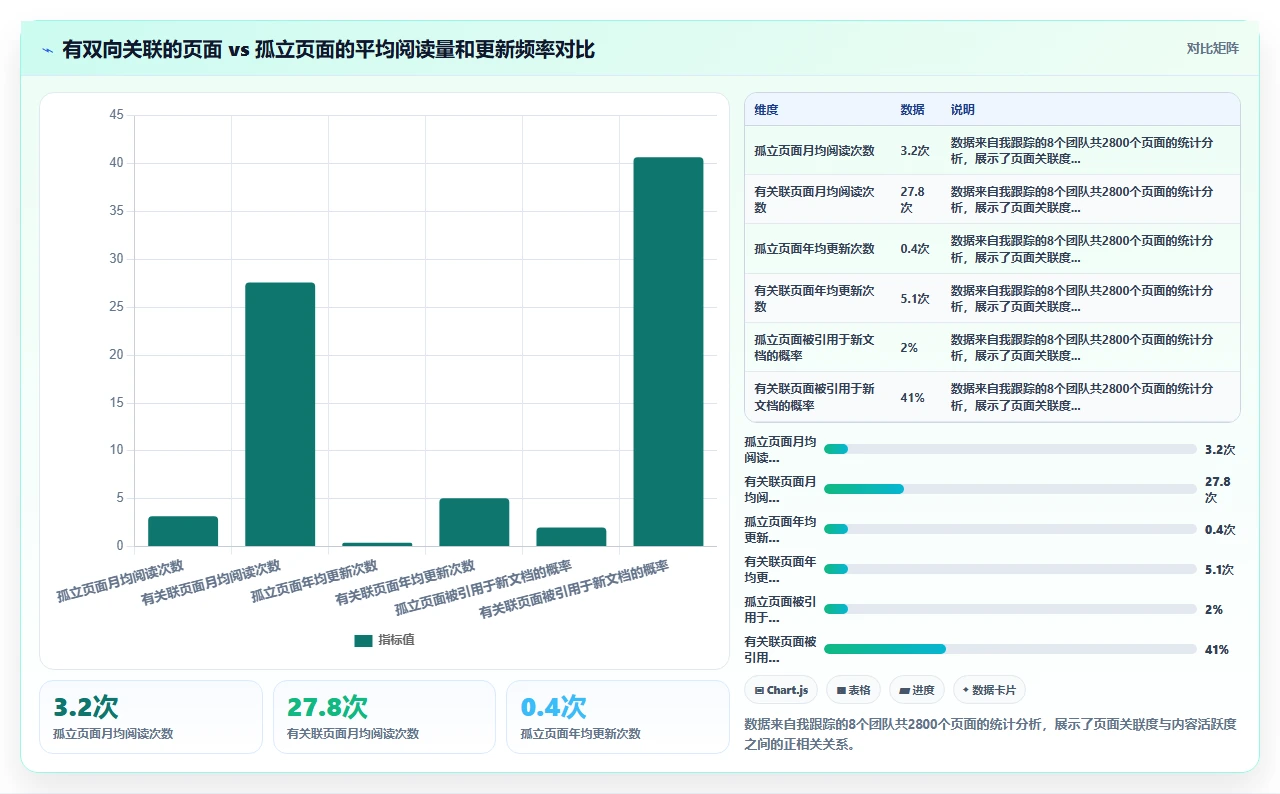Select the table row 孤立页面月均阅读次数
Image resolution: width=1280 pixels, height=794 pixels.
pos(992,151)
